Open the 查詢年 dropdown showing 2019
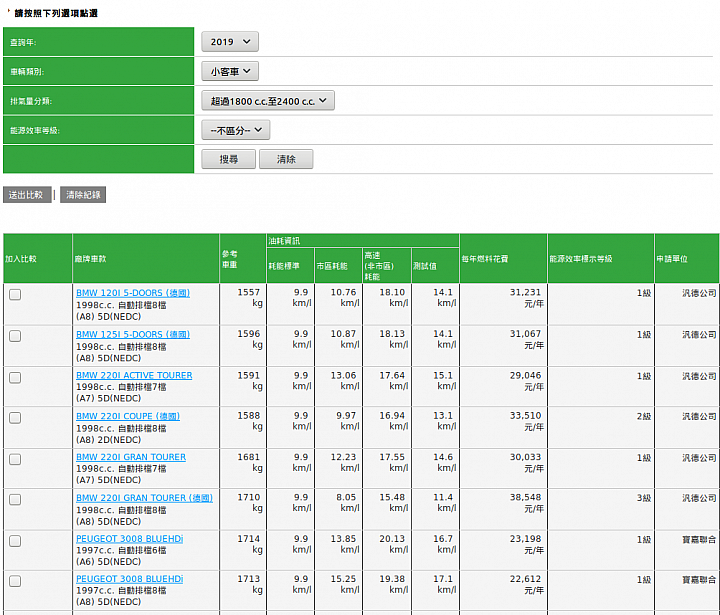 tap(230, 42)
